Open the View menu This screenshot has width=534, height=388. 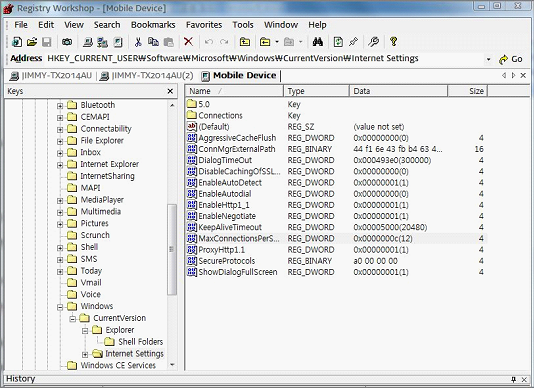[74, 25]
